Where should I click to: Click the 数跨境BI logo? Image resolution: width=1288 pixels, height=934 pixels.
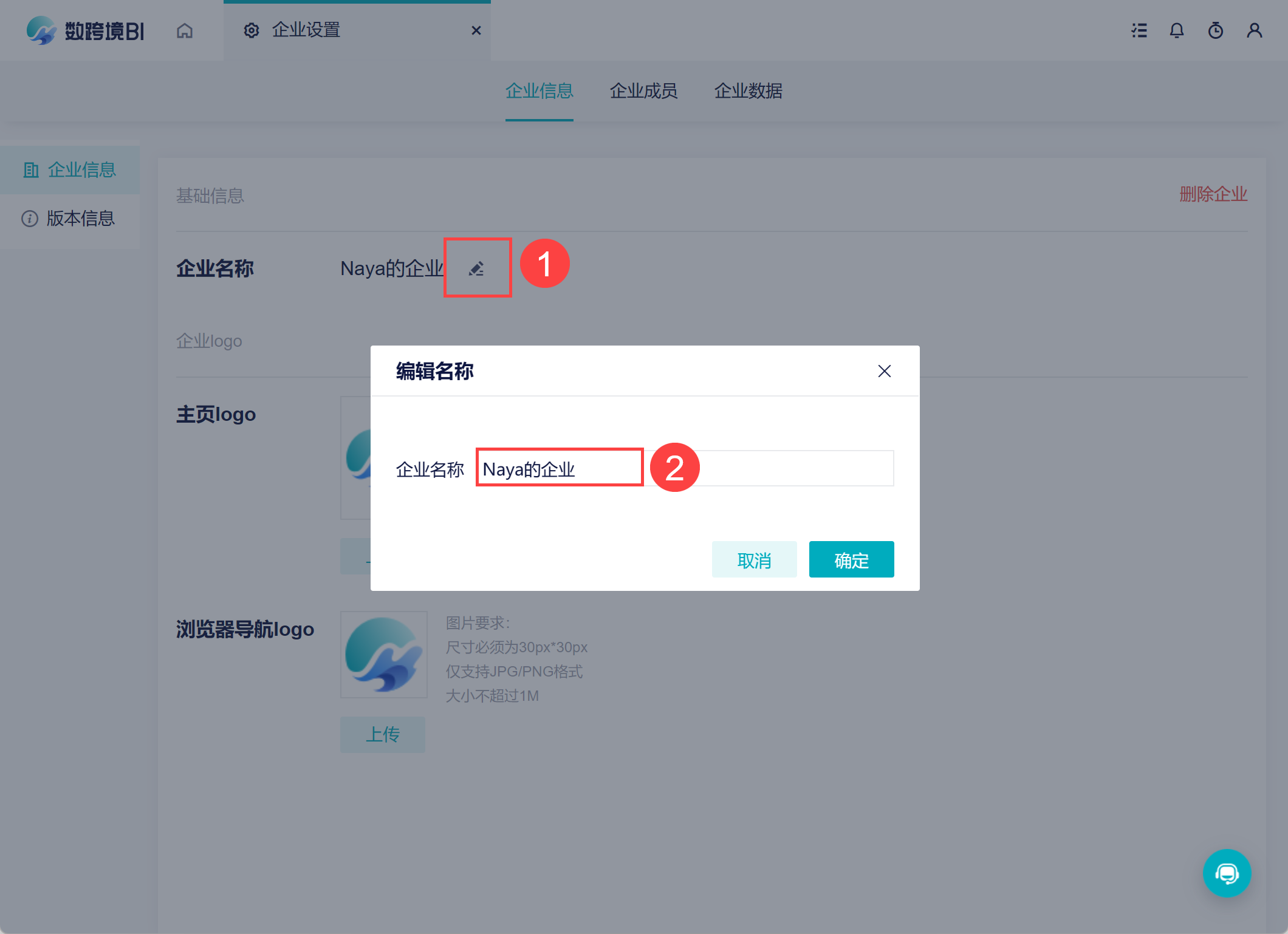[85, 30]
